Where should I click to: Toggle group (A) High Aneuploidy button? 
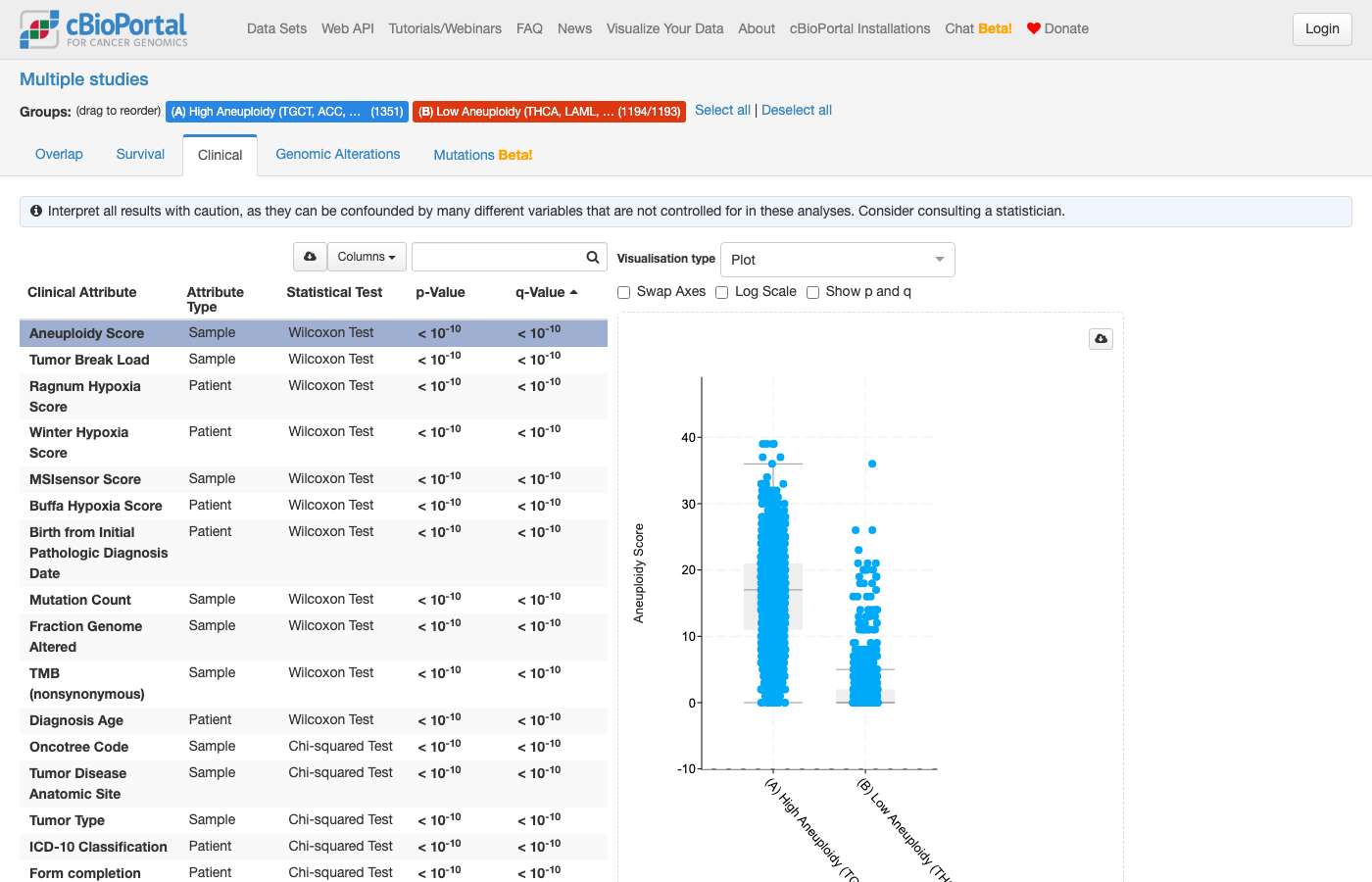(x=287, y=112)
